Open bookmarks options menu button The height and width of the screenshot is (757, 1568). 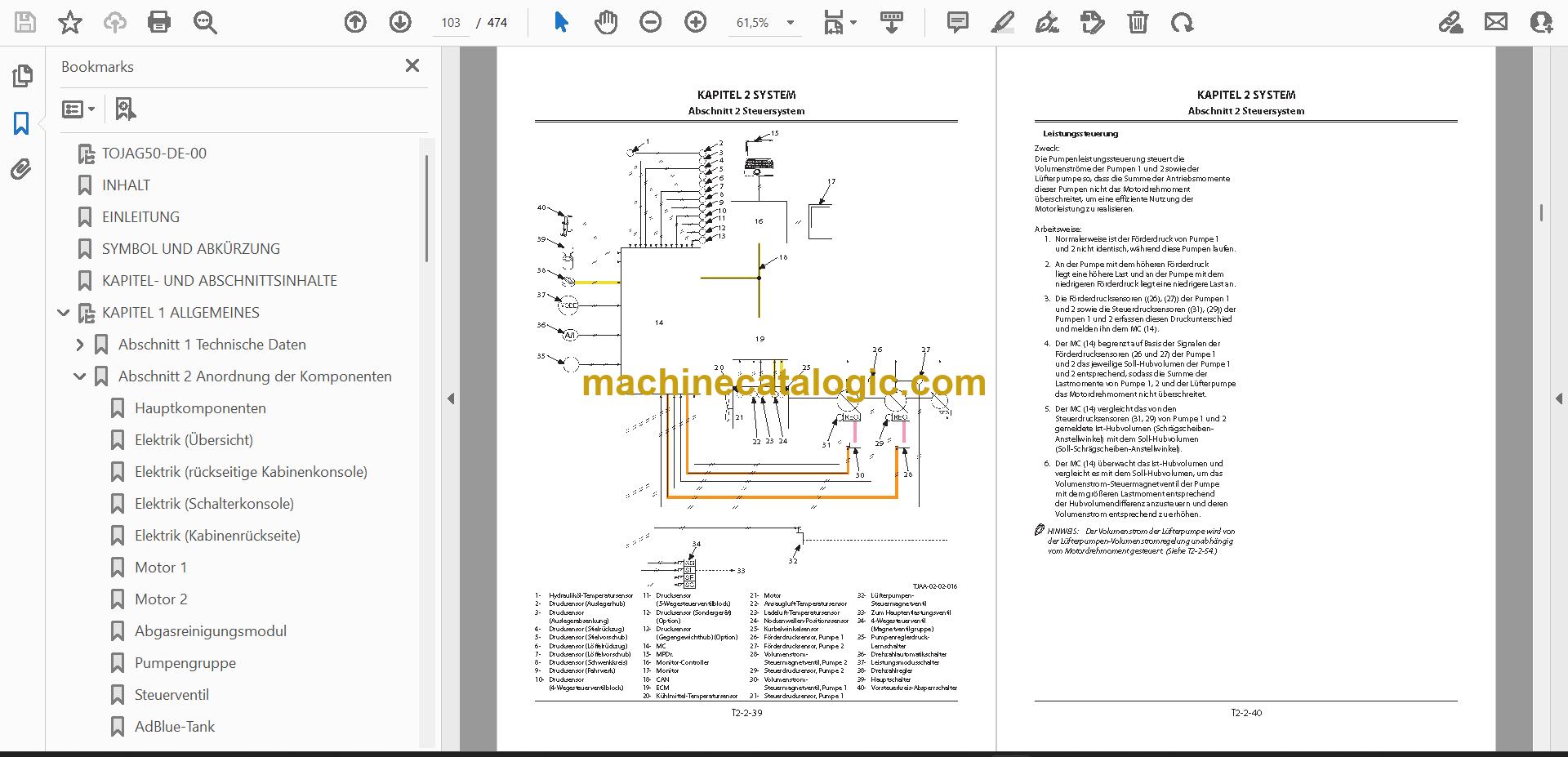[79, 109]
